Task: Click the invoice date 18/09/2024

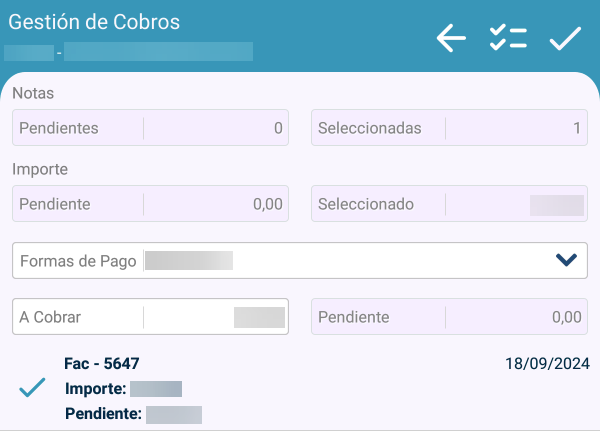Action: coord(547,363)
